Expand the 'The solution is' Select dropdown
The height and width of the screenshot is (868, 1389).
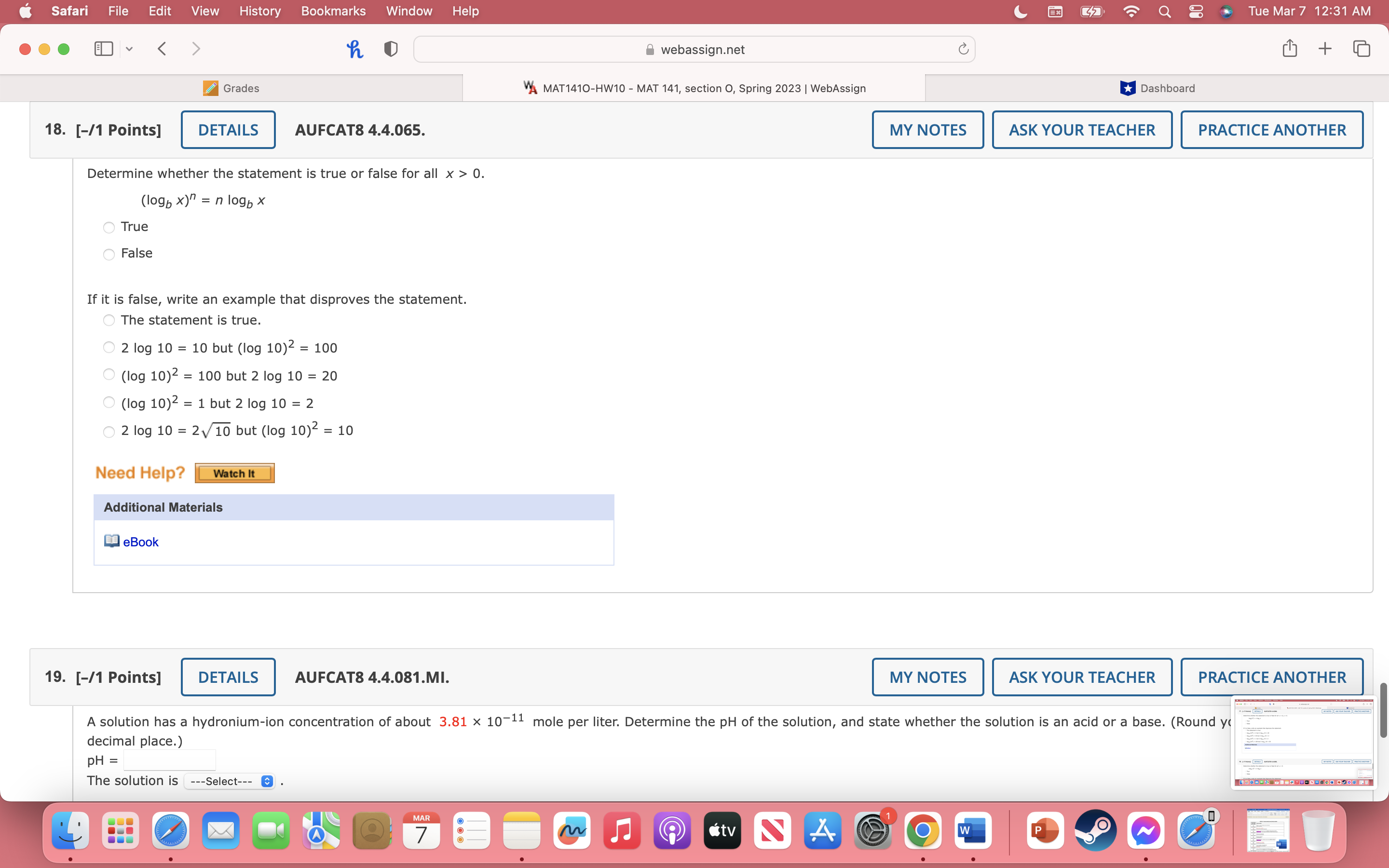(x=230, y=781)
